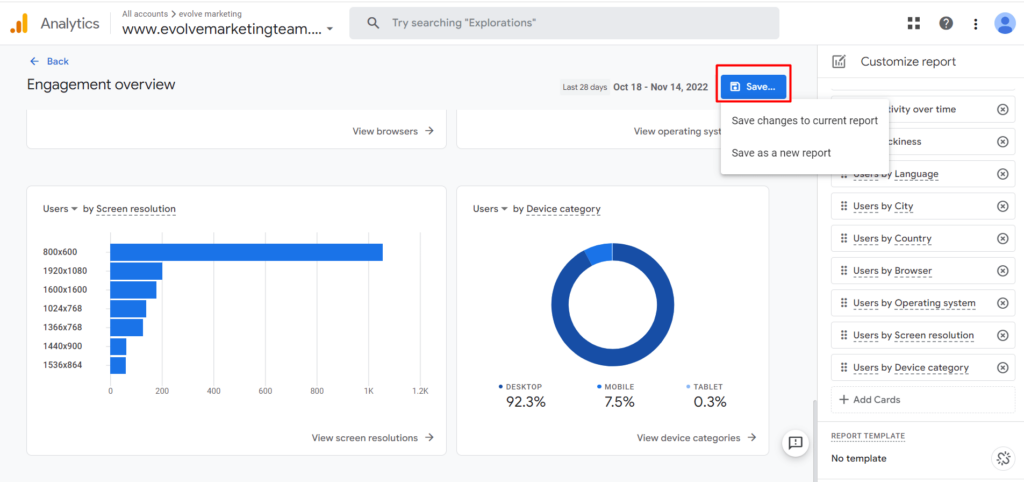
Task: Grab drag handle of Users by Country
Action: (844, 238)
